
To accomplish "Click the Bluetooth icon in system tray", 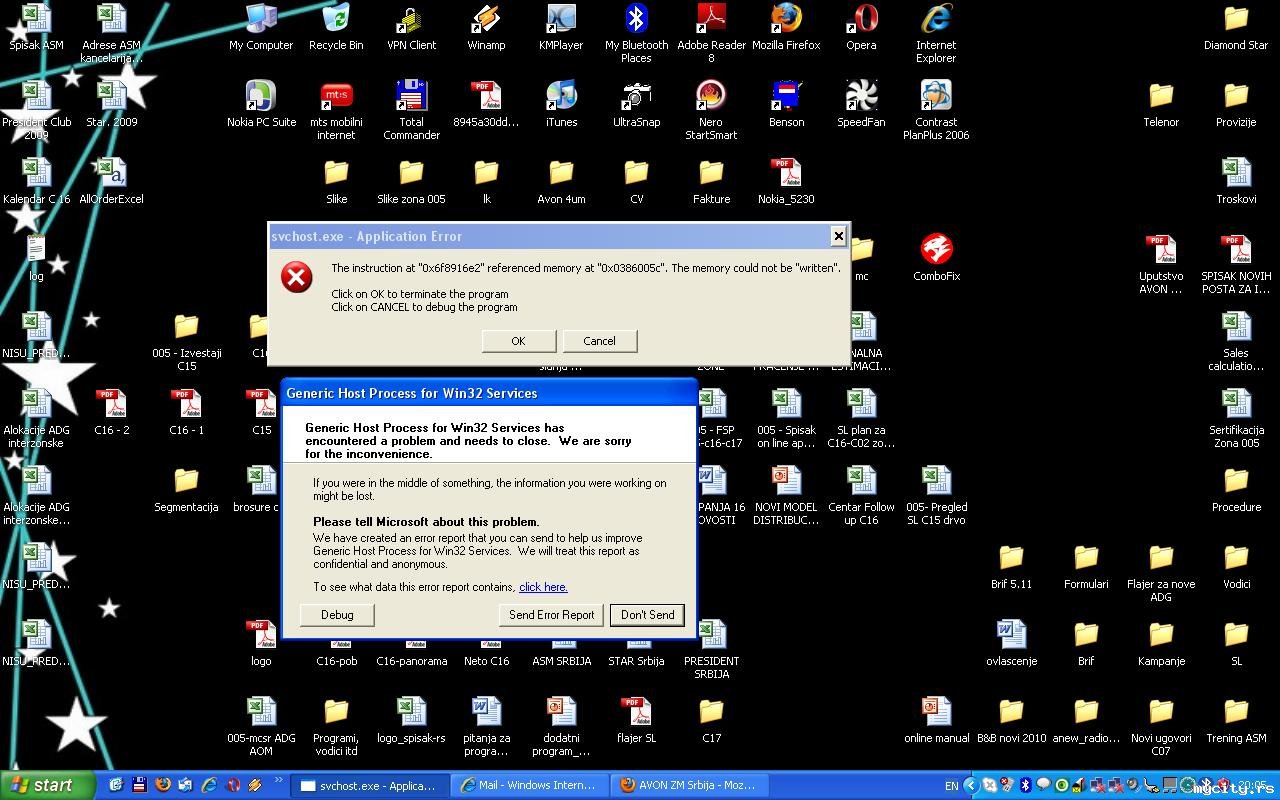I will (x=1025, y=785).
